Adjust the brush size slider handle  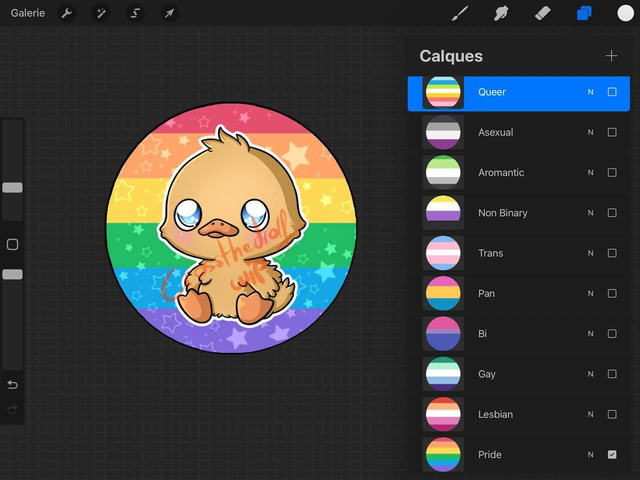pos(12,187)
